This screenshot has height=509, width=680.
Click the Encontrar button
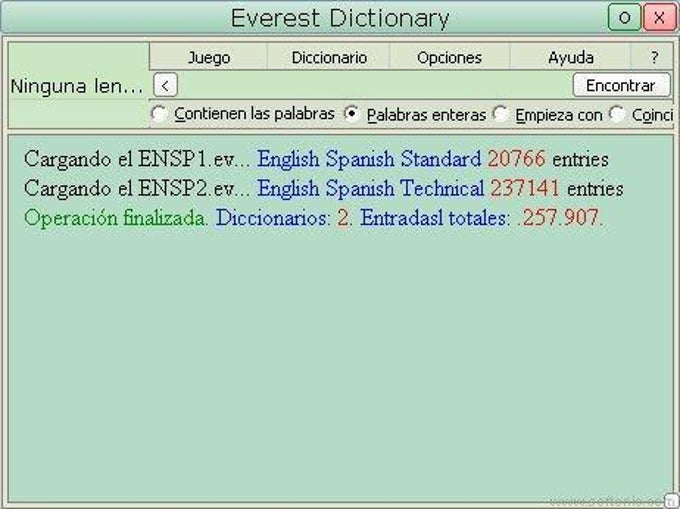(621, 85)
